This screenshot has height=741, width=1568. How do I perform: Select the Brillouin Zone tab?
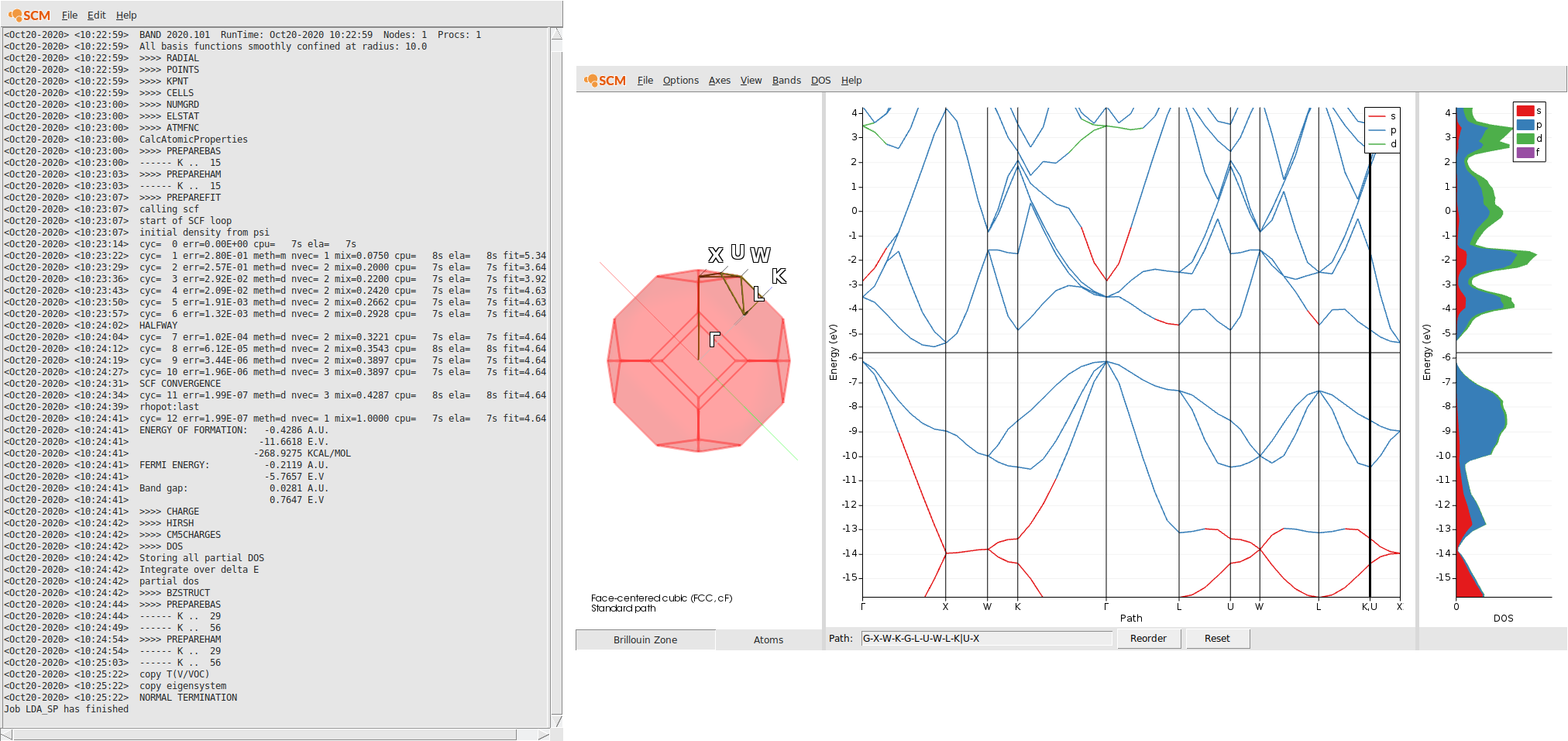[x=645, y=639]
